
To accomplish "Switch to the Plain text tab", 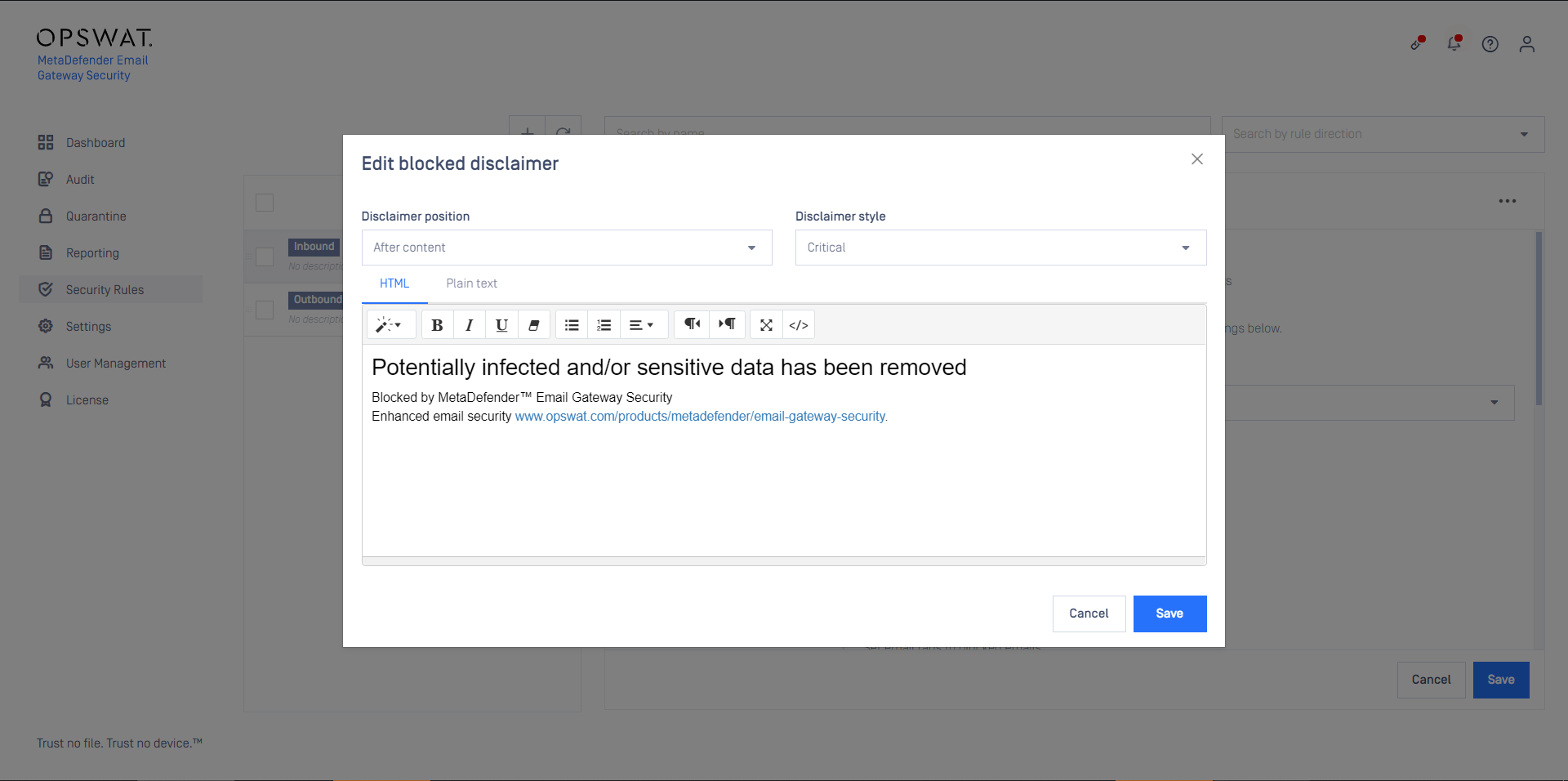I will pos(471,283).
